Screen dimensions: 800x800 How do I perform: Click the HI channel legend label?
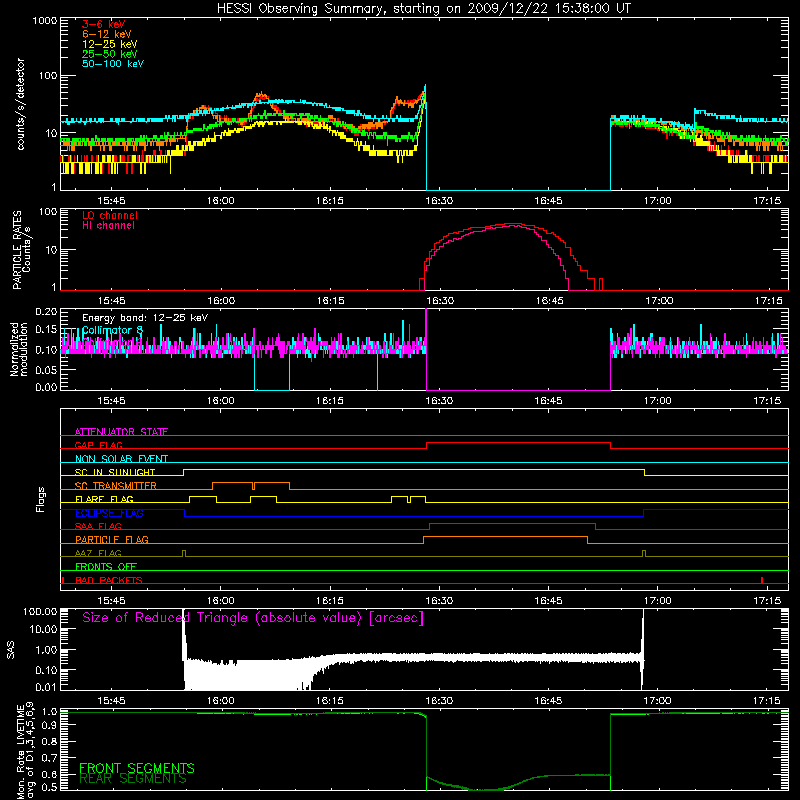[108, 226]
